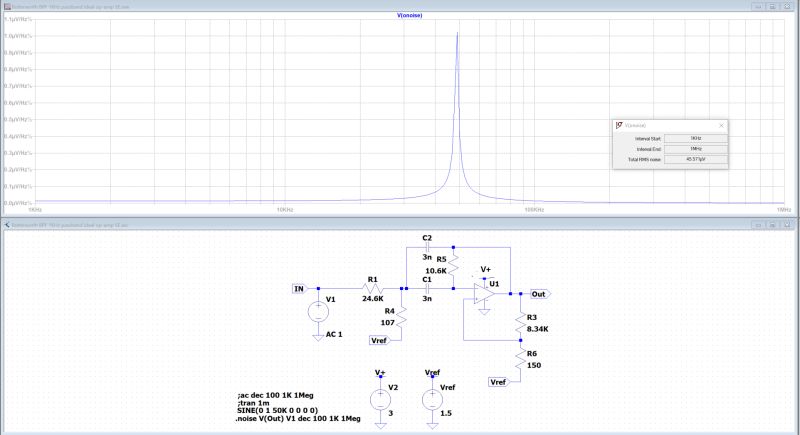Select resistor R5 symbol in schematic
800x435 pixels.
(x=453, y=266)
